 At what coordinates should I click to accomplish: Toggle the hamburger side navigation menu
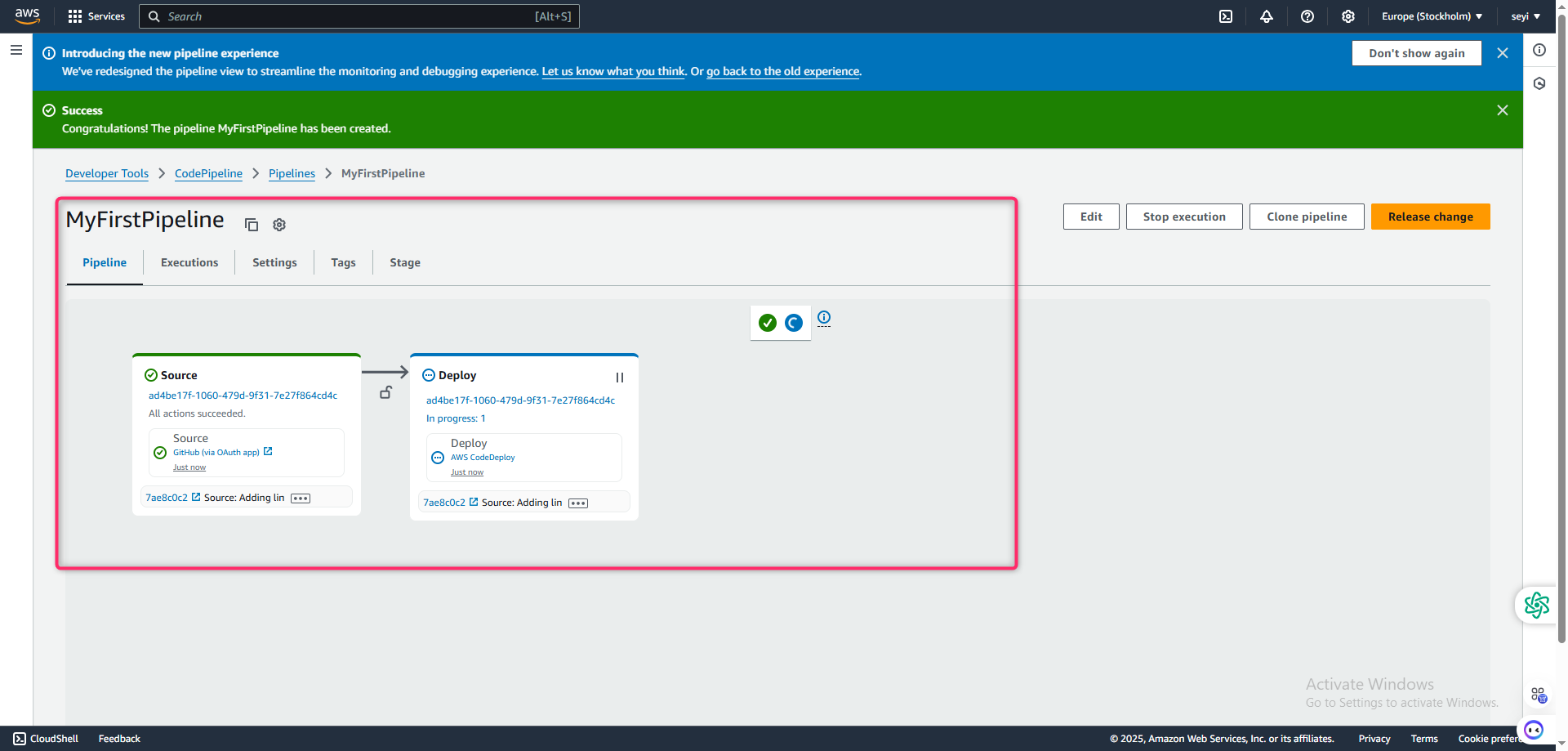tap(16, 50)
